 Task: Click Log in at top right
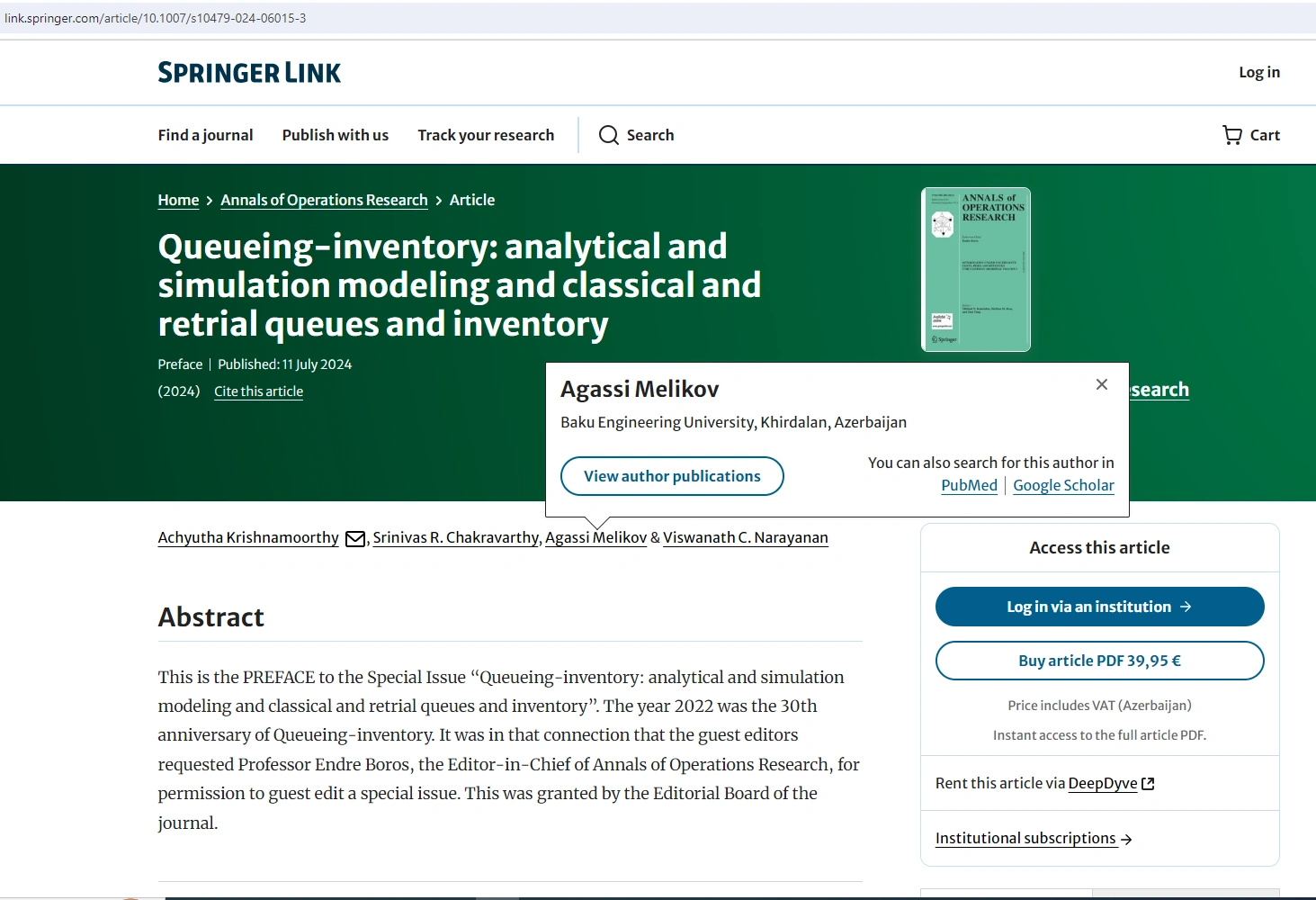tap(1259, 72)
